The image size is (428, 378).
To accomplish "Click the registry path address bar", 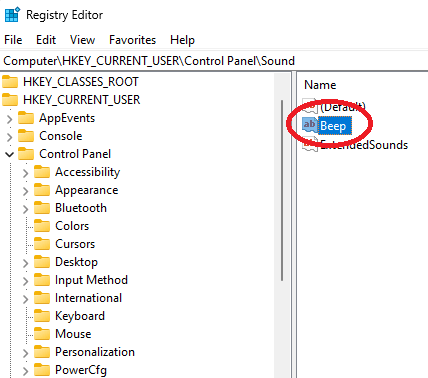I will (214, 61).
